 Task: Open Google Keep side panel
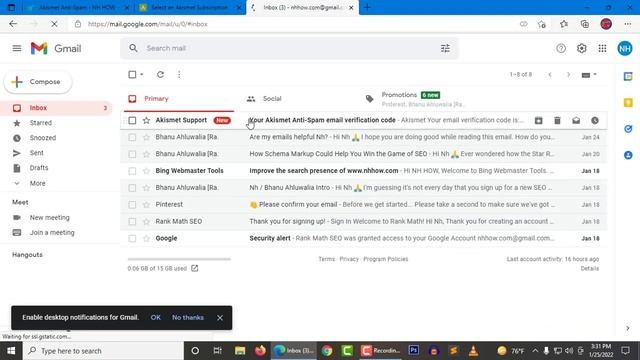click(x=628, y=102)
